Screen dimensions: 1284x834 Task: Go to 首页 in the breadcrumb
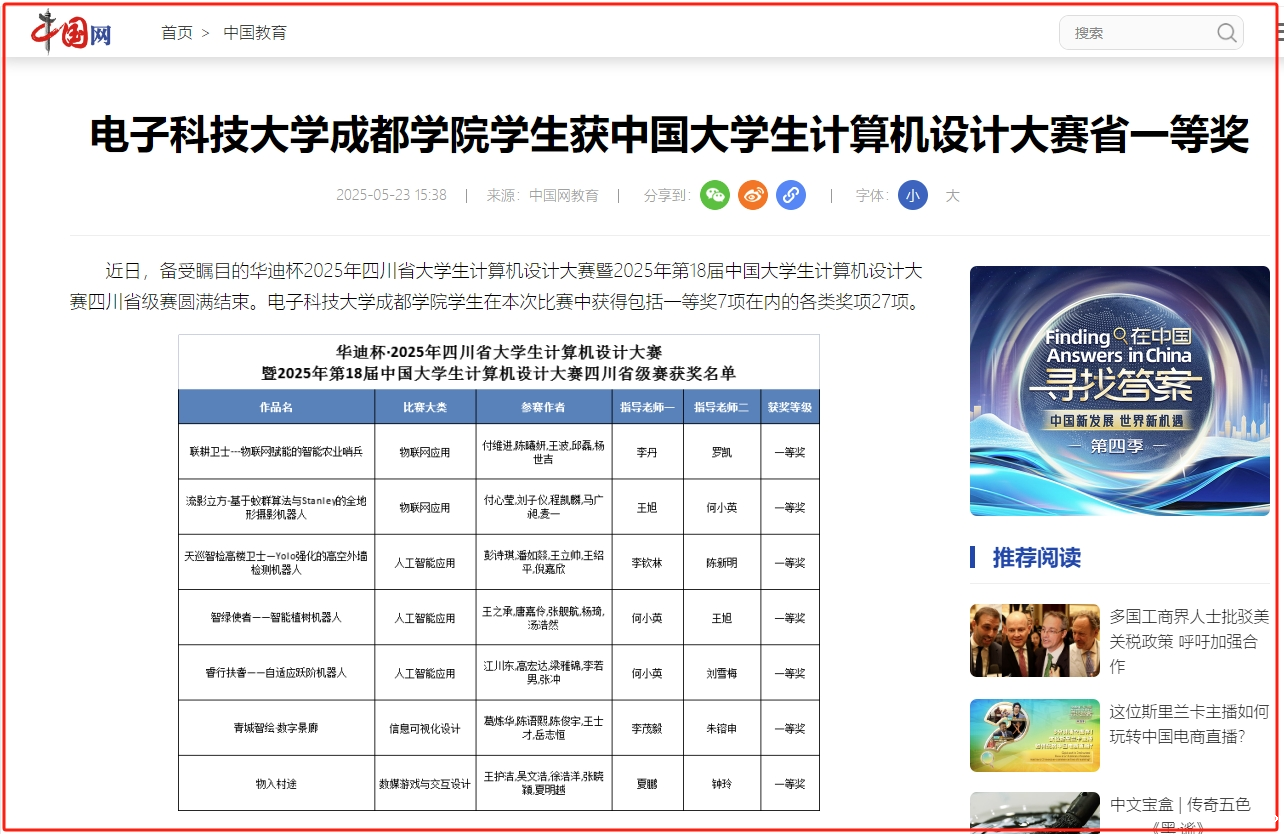click(x=177, y=33)
